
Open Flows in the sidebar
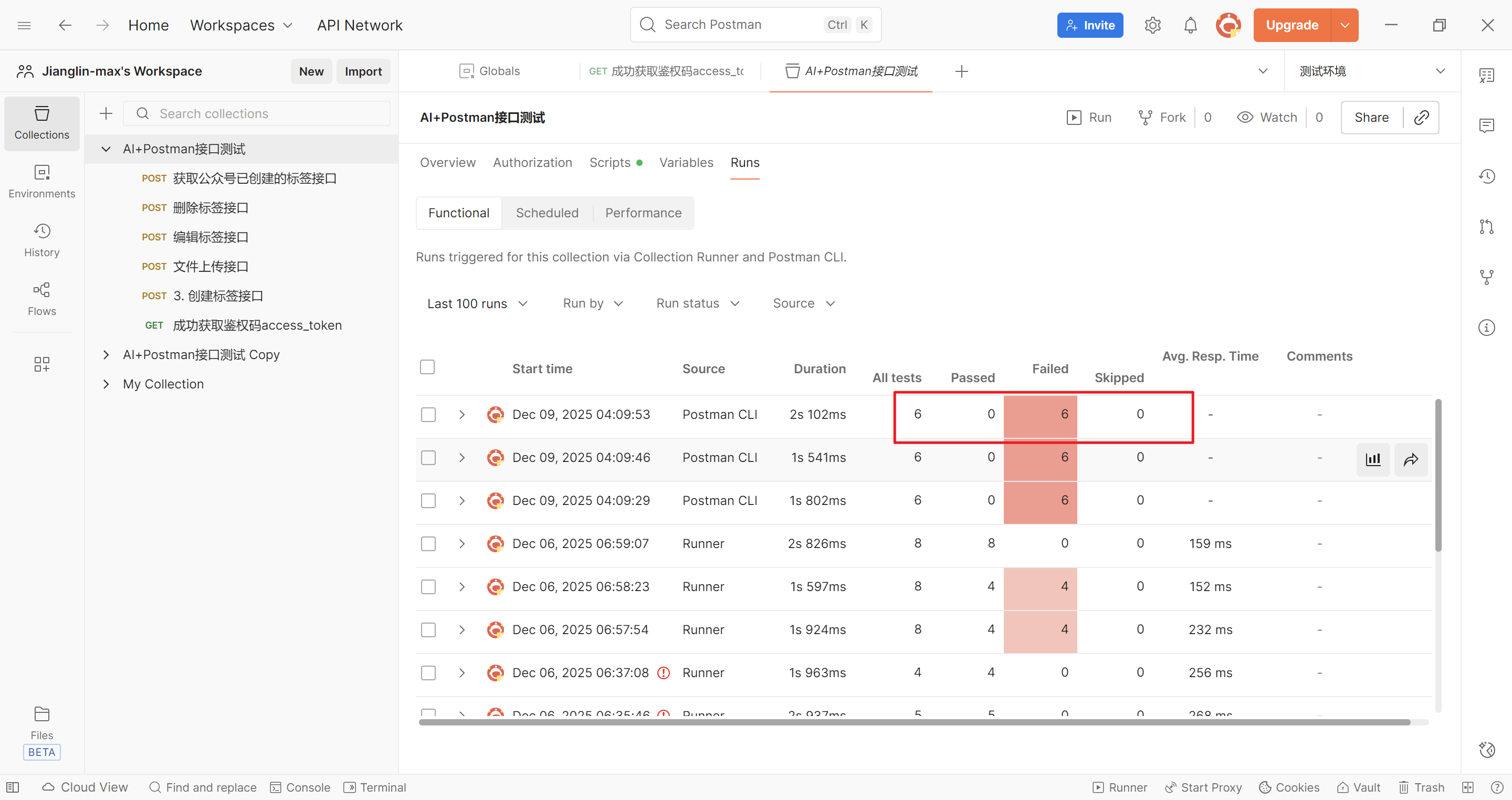[x=41, y=299]
